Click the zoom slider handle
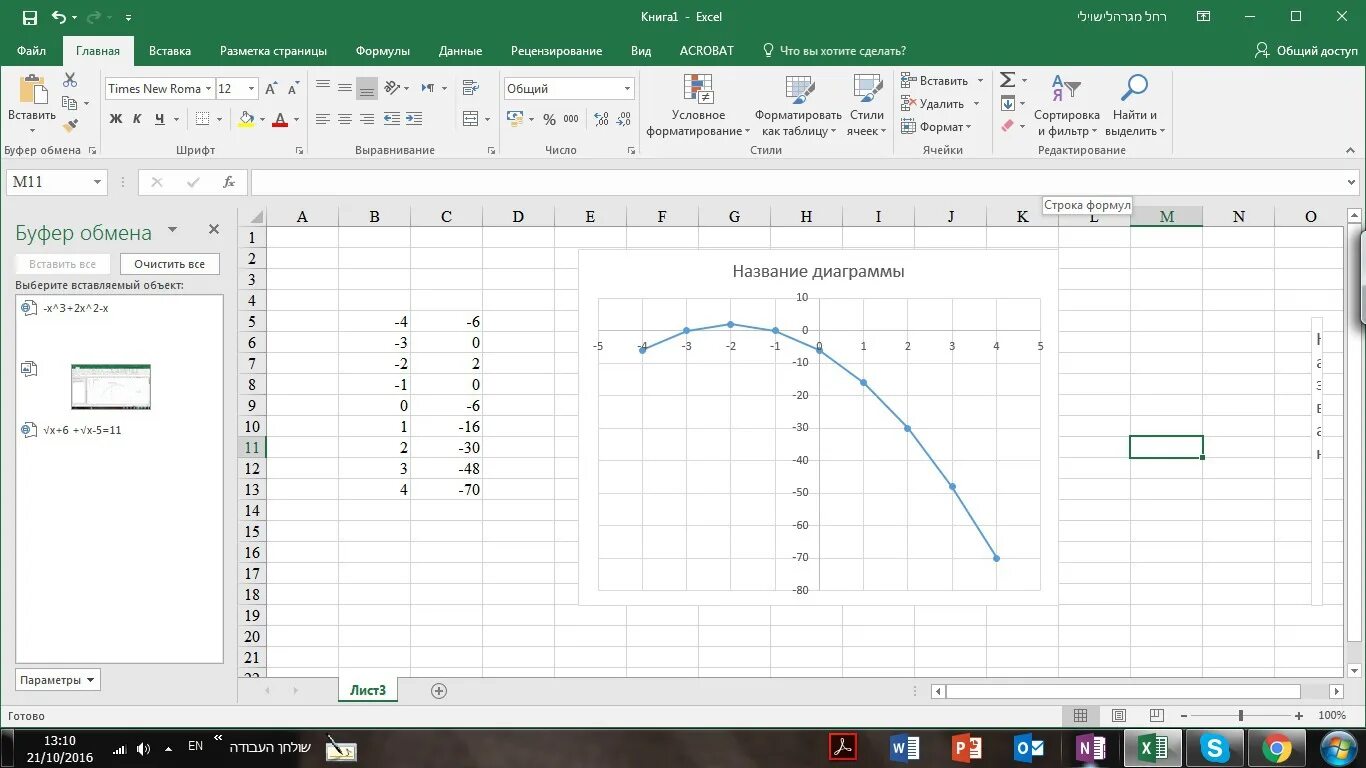This screenshot has width=1366, height=768. point(1241,716)
